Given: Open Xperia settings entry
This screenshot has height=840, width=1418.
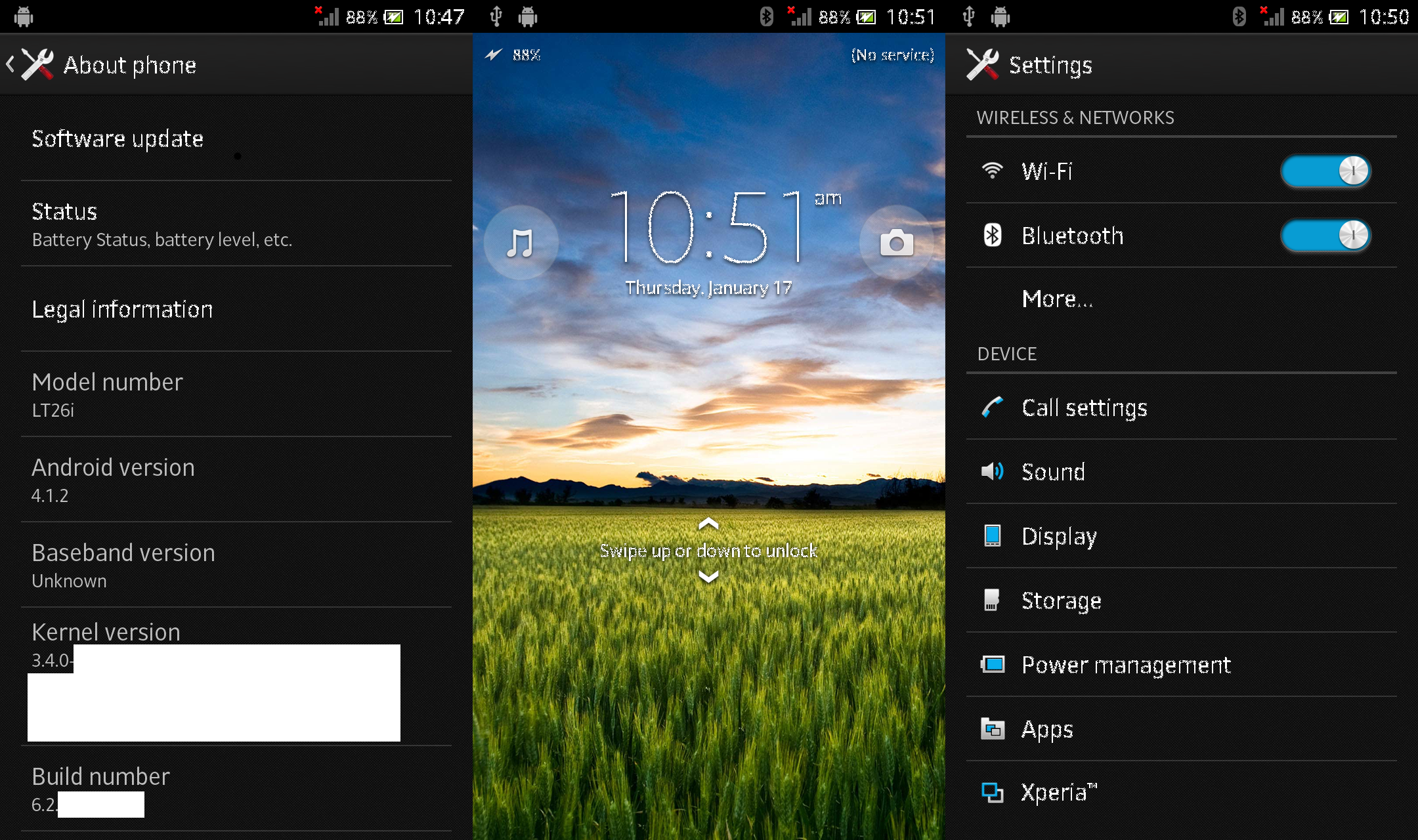Looking at the screenshot, I should (x=1182, y=793).
